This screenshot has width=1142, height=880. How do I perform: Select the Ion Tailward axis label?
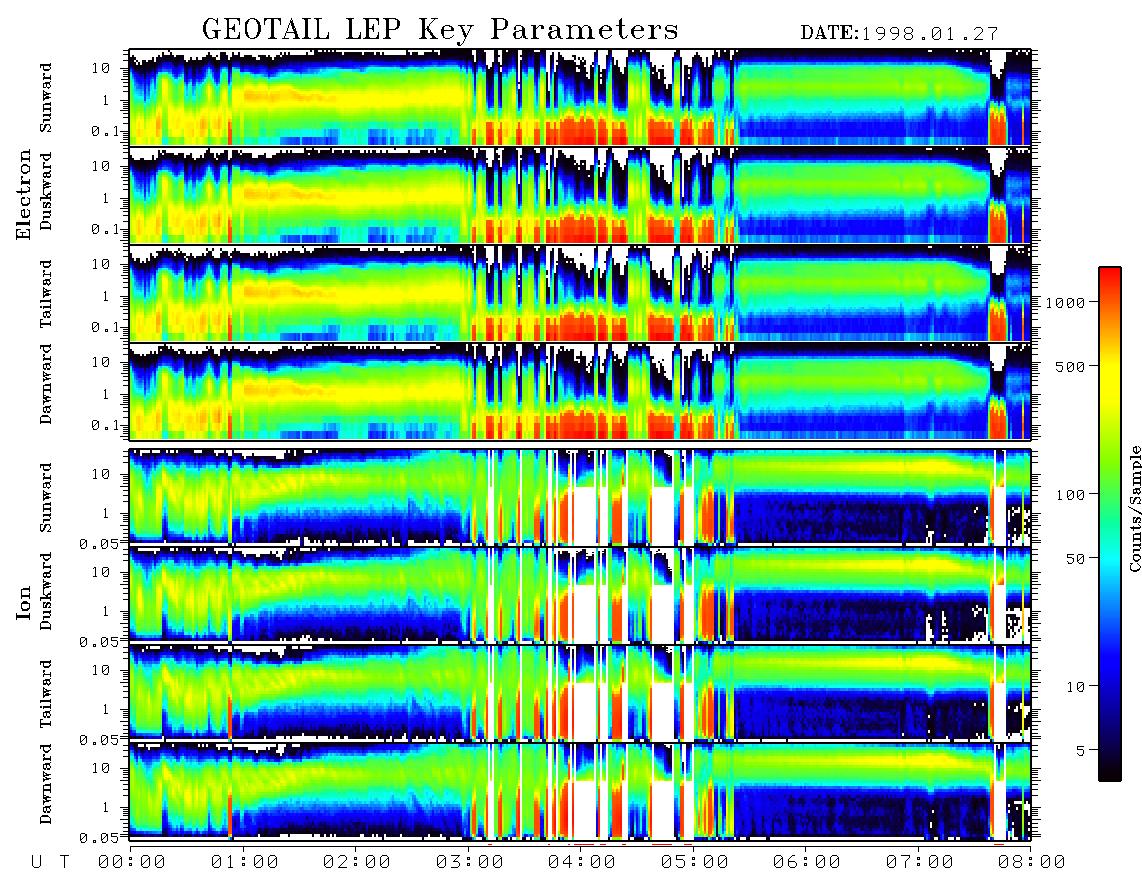46,694
